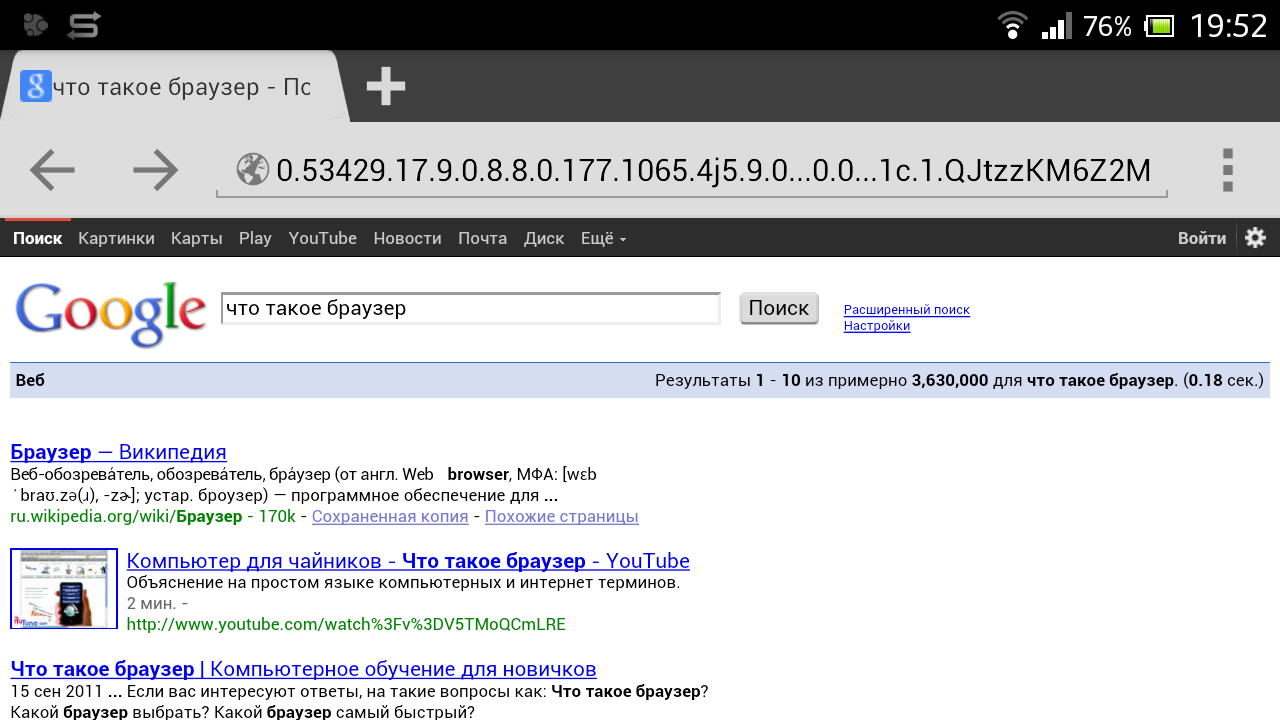Click the Веб label in results bar

point(30,381)
